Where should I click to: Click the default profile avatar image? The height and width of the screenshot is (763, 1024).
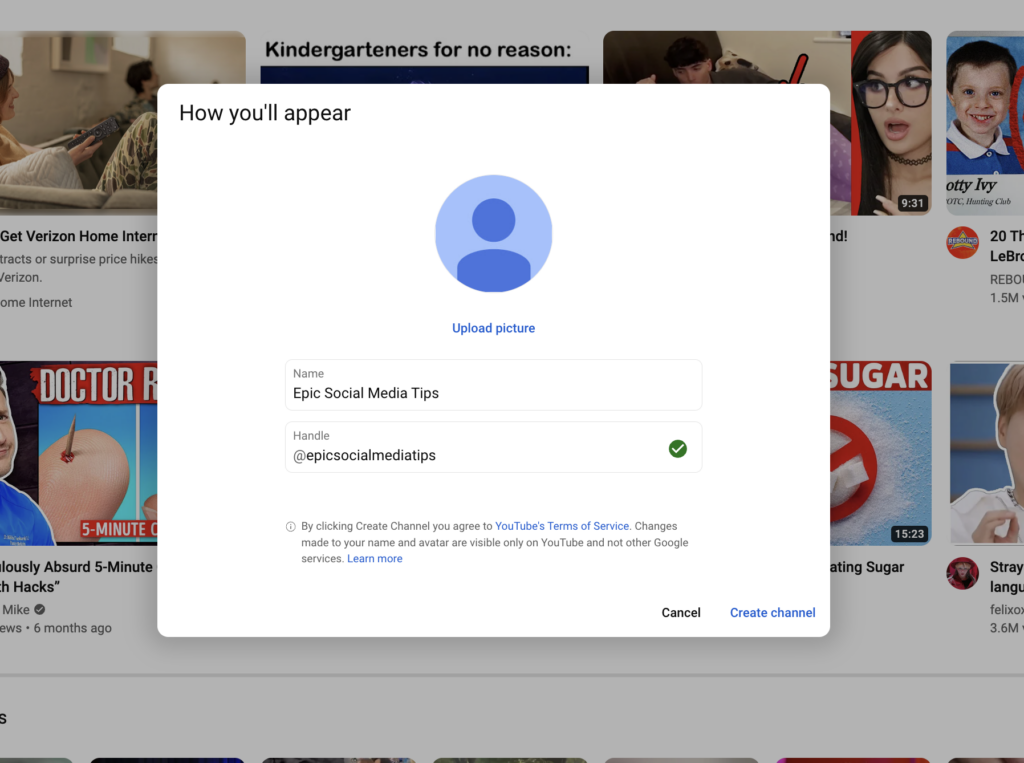[x=493, y=234]
